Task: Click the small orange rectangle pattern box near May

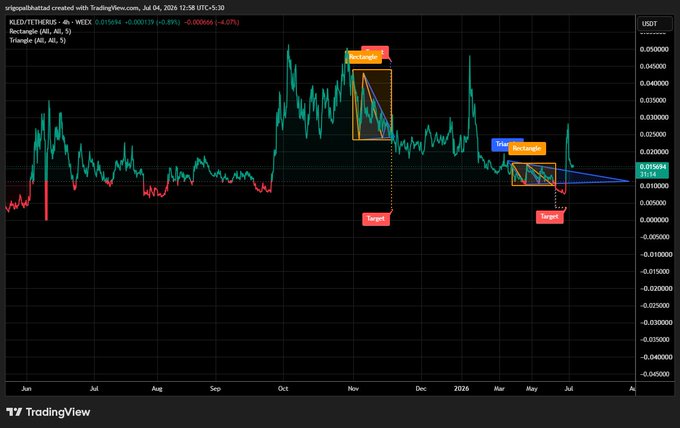Action: tap(533, 174)
